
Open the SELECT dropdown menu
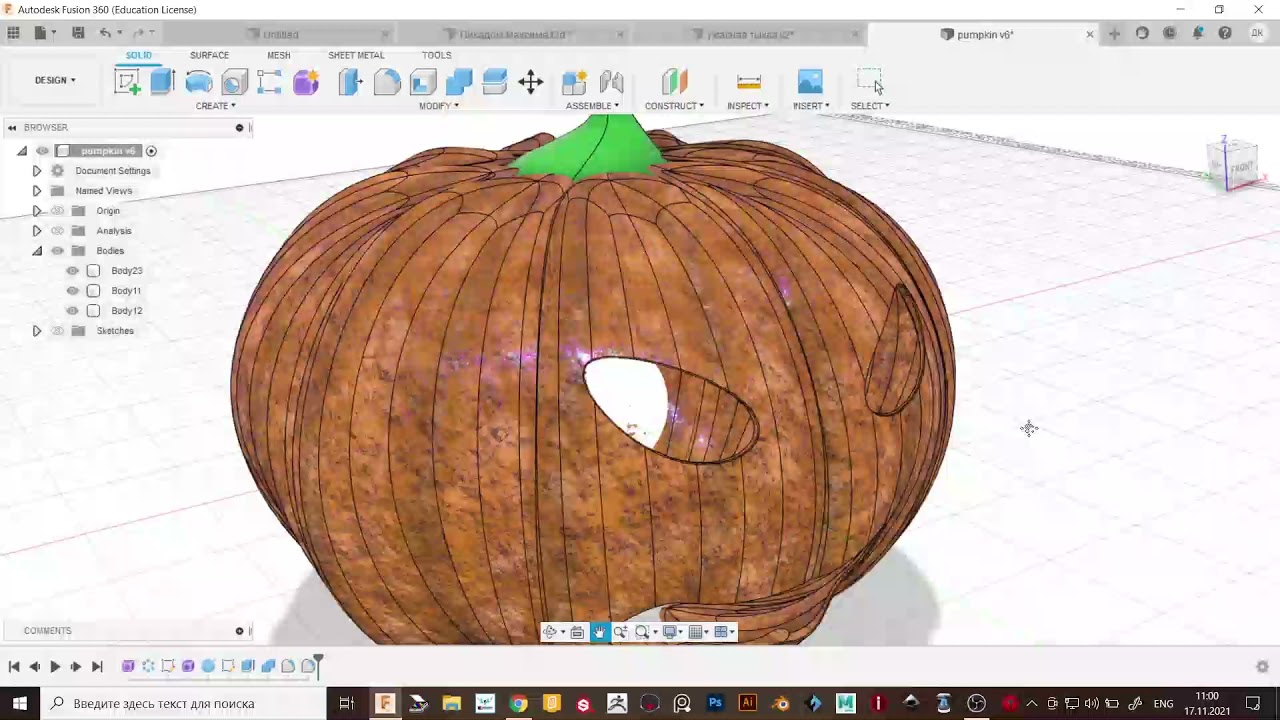(870, 106)
